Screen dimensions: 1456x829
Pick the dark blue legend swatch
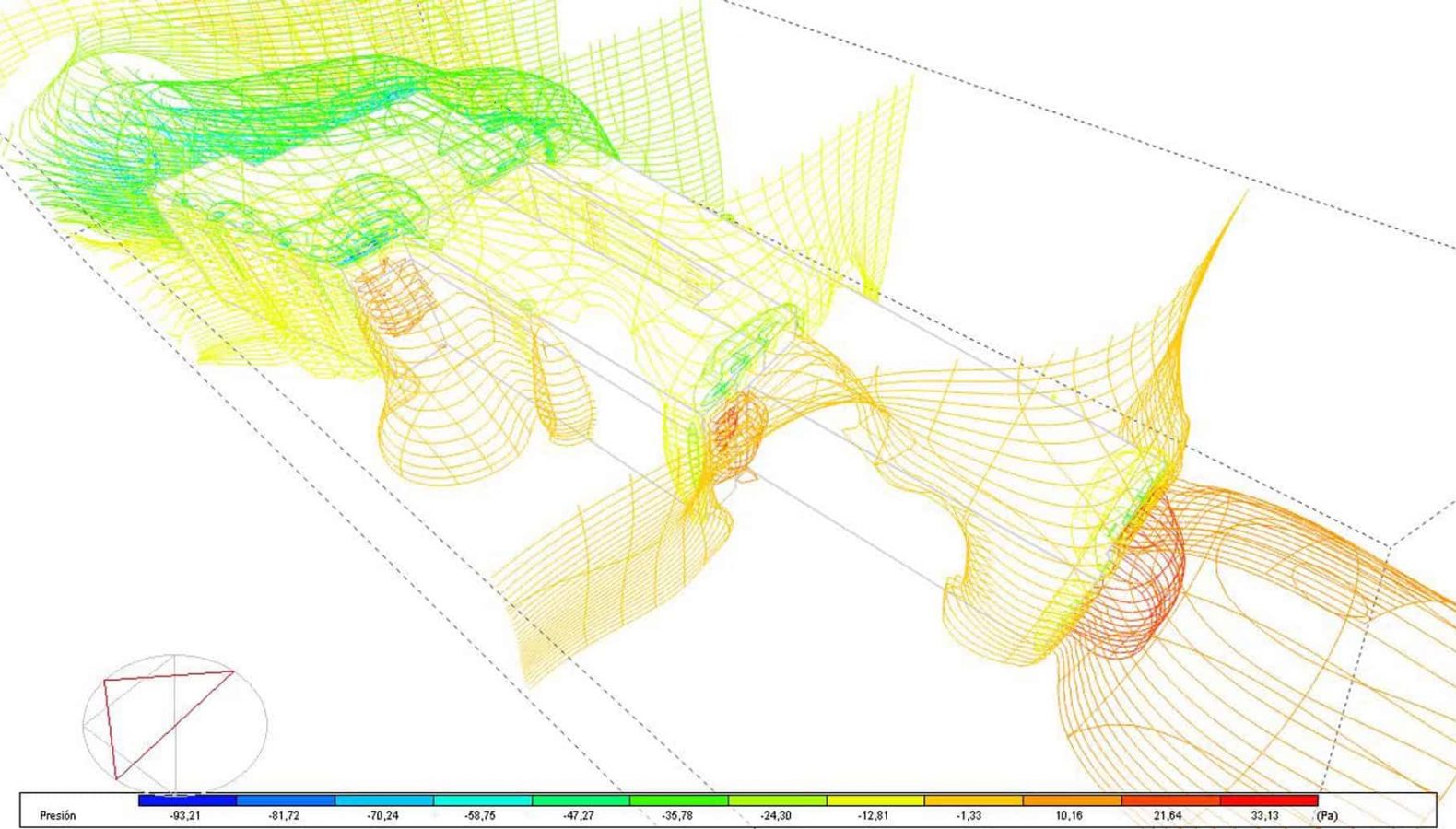[x=187, y=800]
